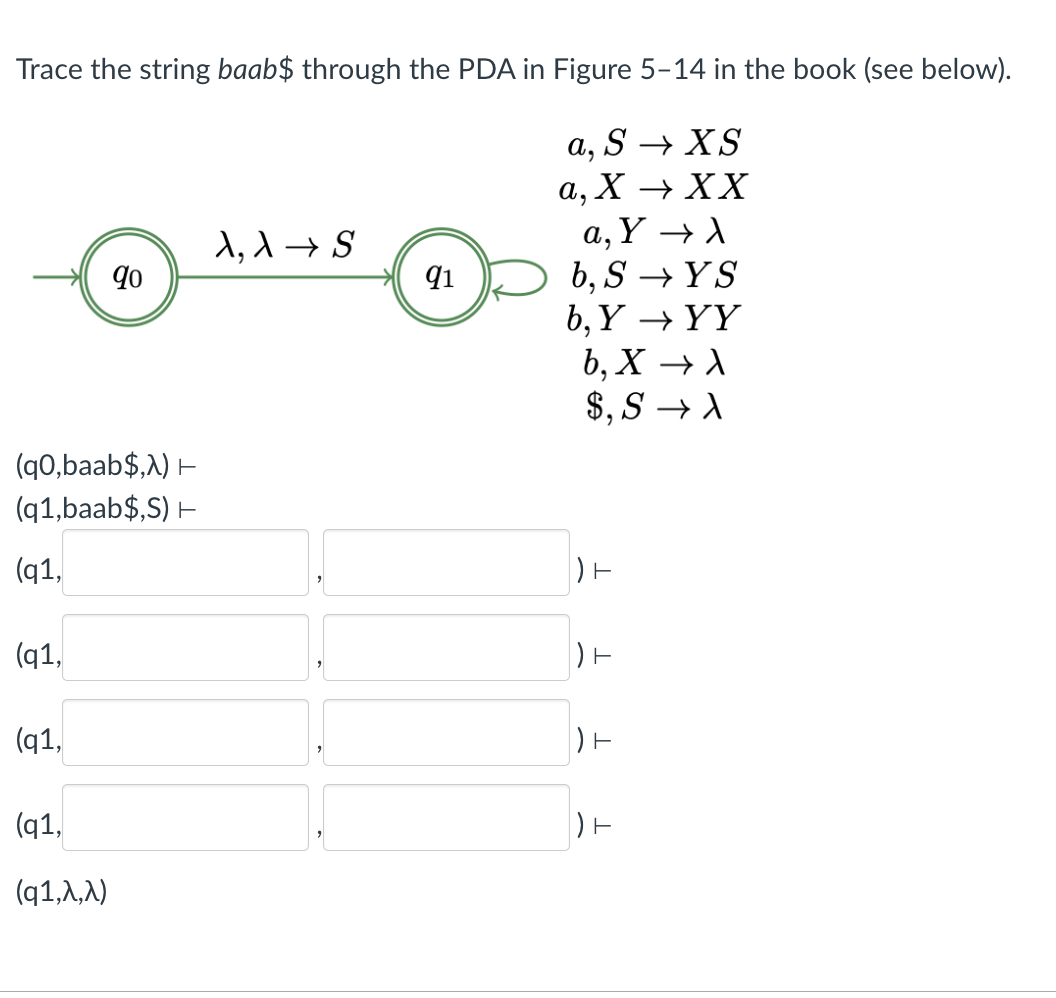Click the third row stack field

(x=446, y=733)
